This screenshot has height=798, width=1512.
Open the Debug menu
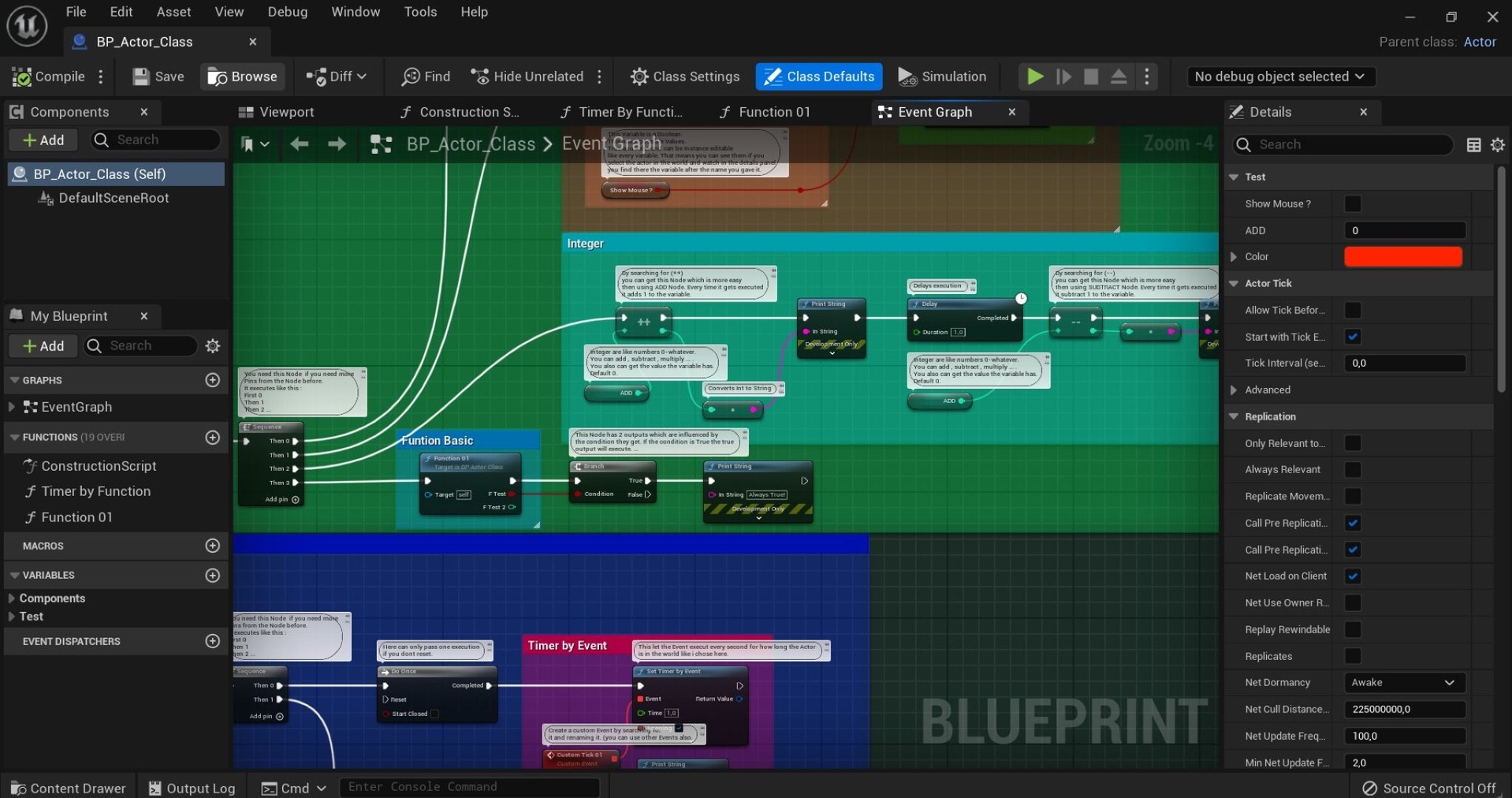pyautogui.click(x=287, y=12)
